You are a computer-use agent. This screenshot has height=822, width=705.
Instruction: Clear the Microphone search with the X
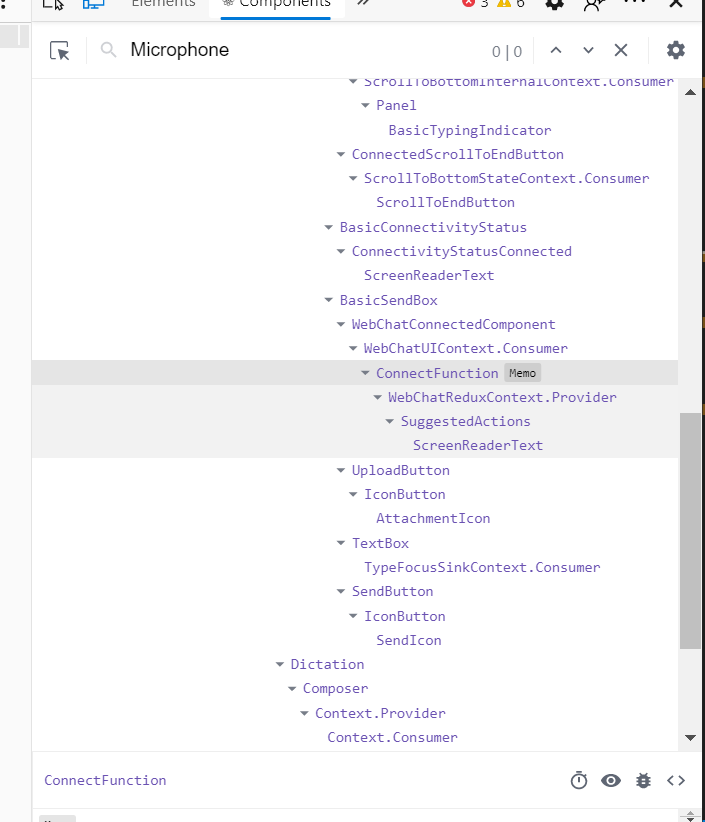621,49
